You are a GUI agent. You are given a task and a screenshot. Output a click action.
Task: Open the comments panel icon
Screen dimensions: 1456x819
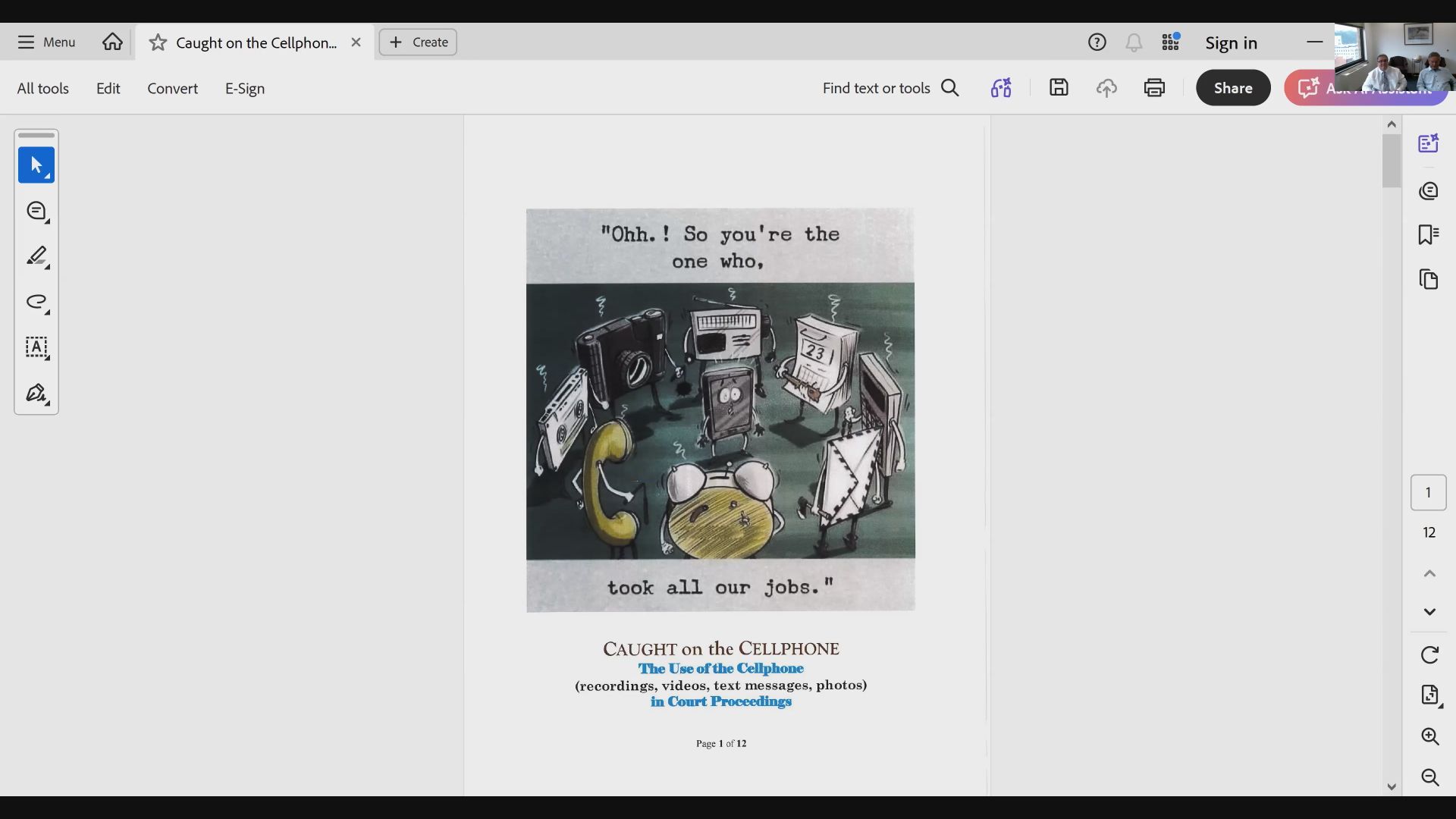pos(1429,190)
